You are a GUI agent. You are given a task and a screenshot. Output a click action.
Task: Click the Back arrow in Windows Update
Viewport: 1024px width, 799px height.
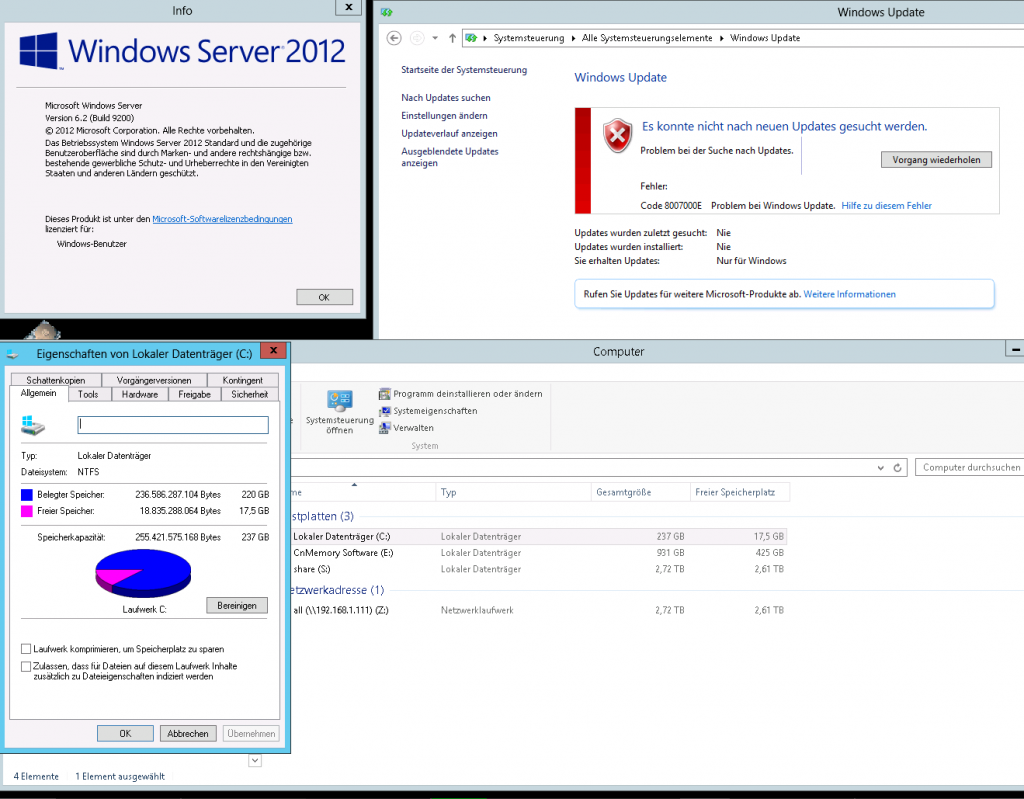[394, 38]
